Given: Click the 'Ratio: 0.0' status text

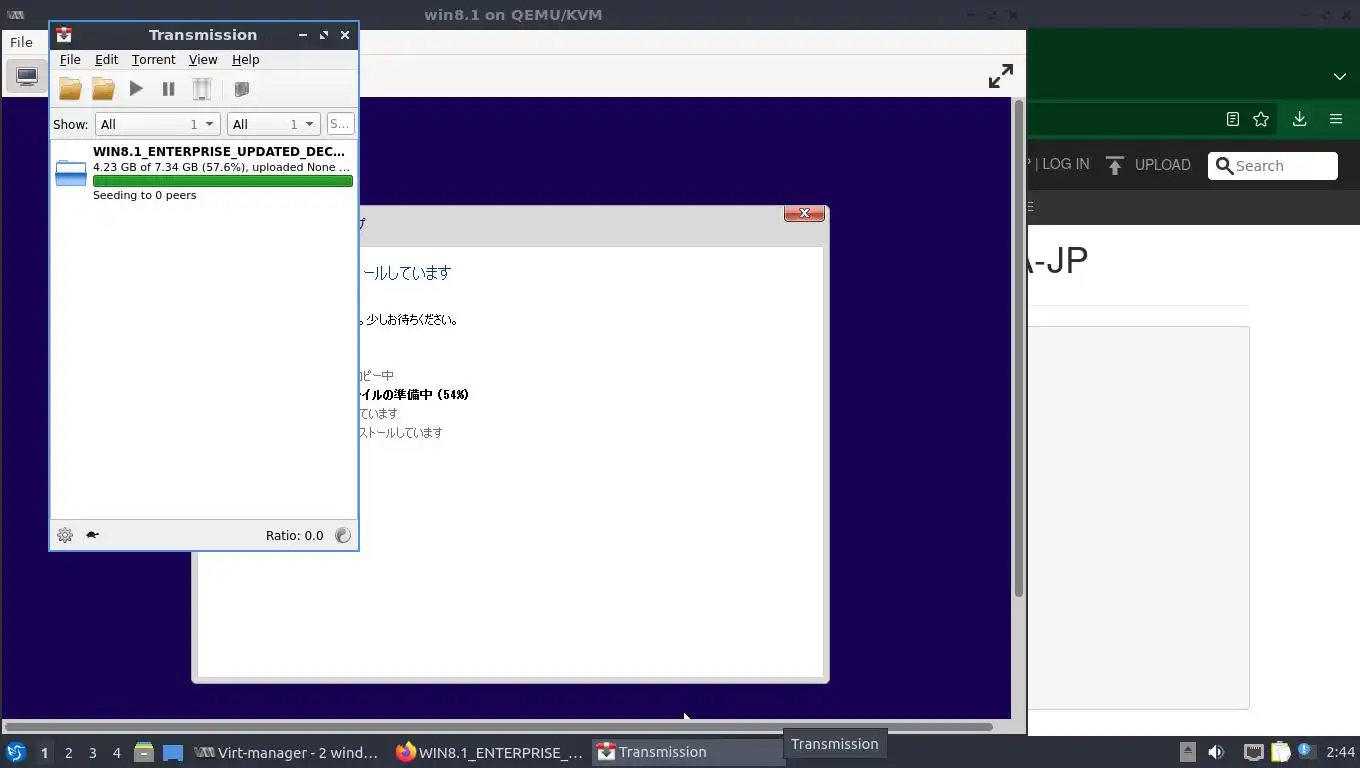Looking at the screenshot, I should (x=294, y=535).
